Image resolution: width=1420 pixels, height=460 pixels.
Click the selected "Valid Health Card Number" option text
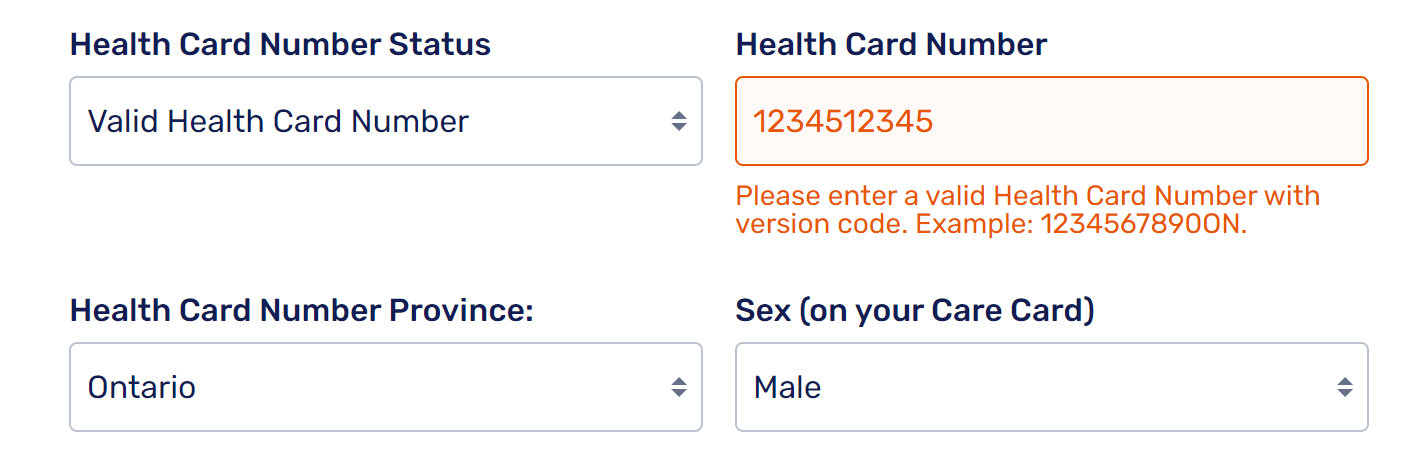(278, 122)
